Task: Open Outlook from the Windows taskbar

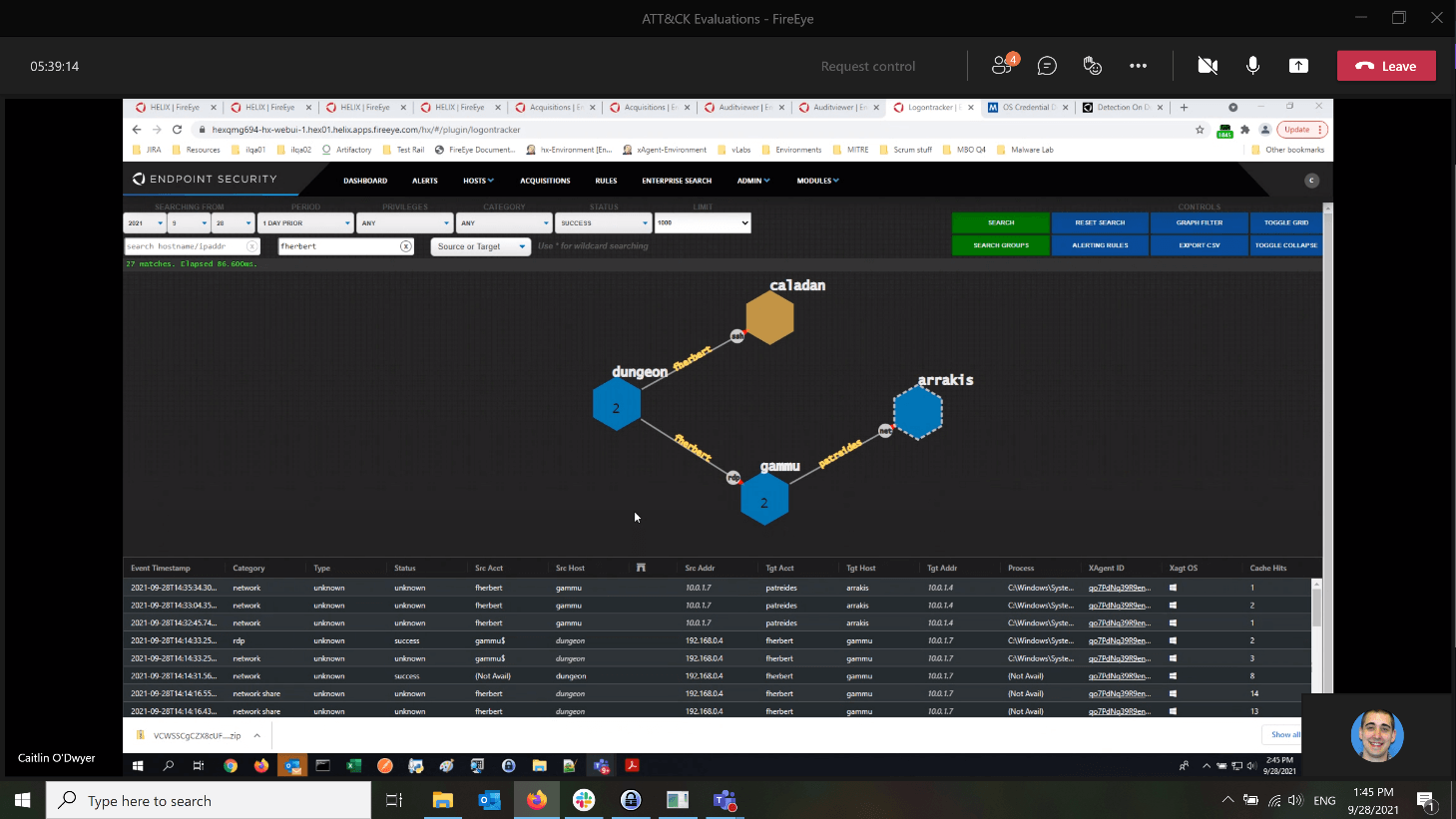Action: (489, 800)
